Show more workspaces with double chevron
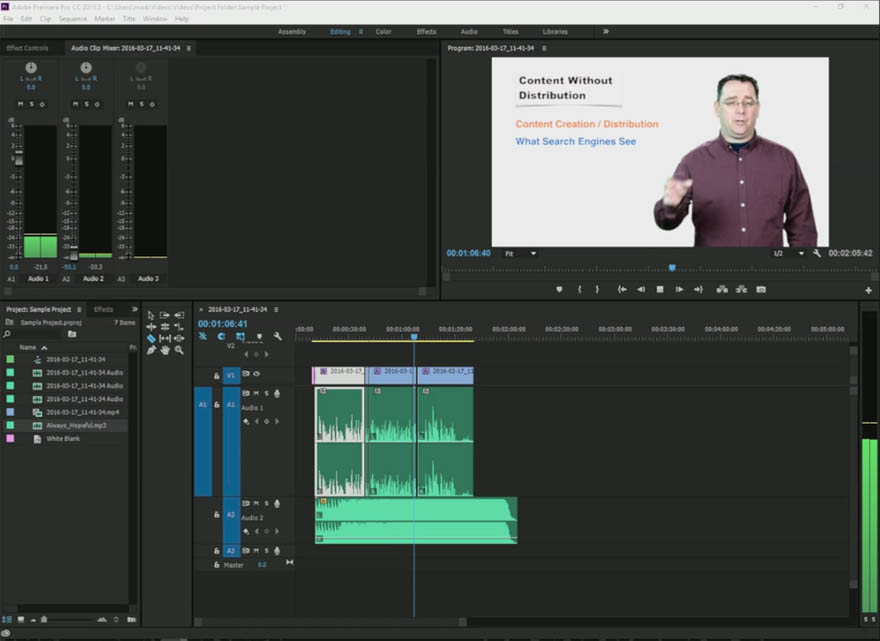880x641 pixels. tap(606, 31)
